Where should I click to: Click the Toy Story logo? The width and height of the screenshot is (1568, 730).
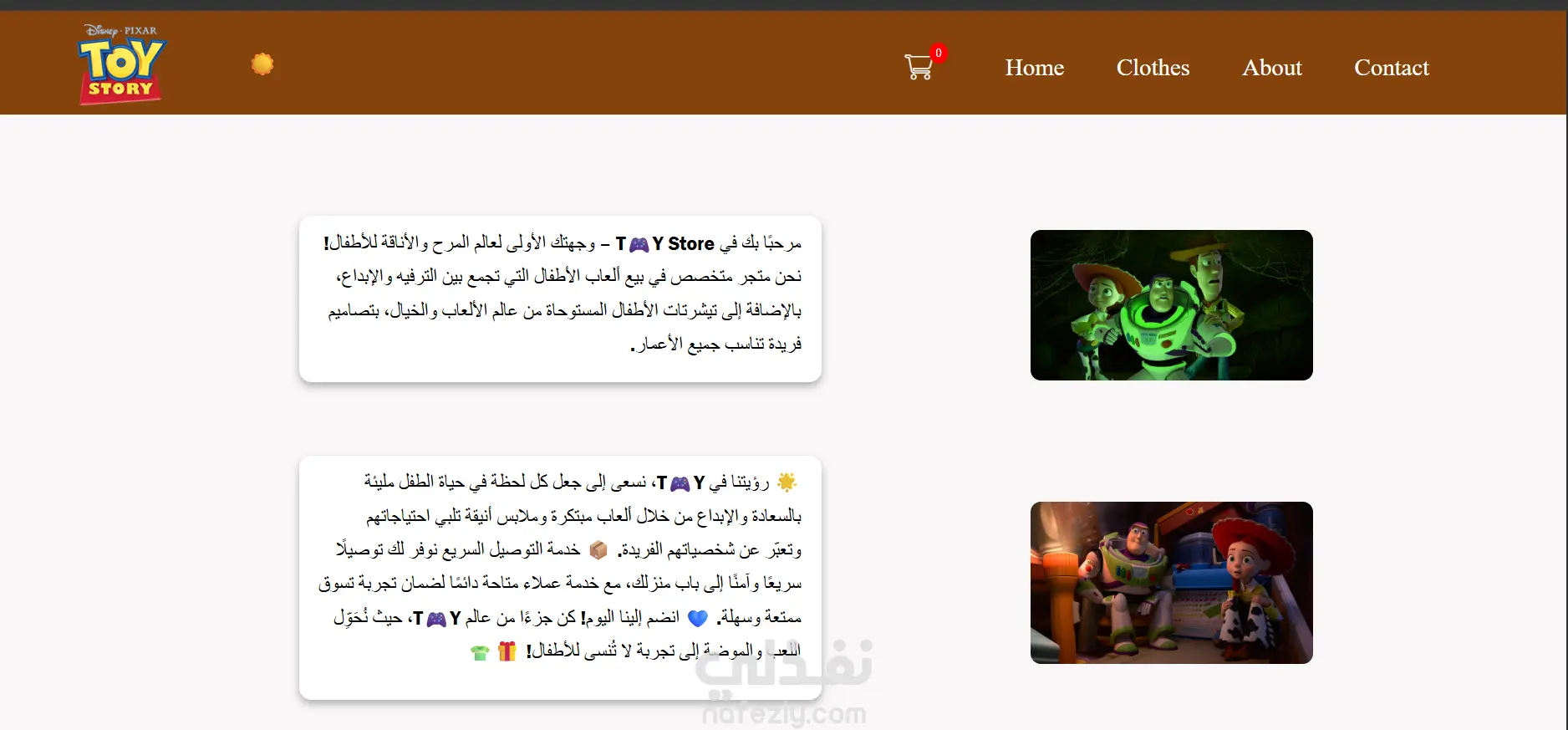point(122,64)
